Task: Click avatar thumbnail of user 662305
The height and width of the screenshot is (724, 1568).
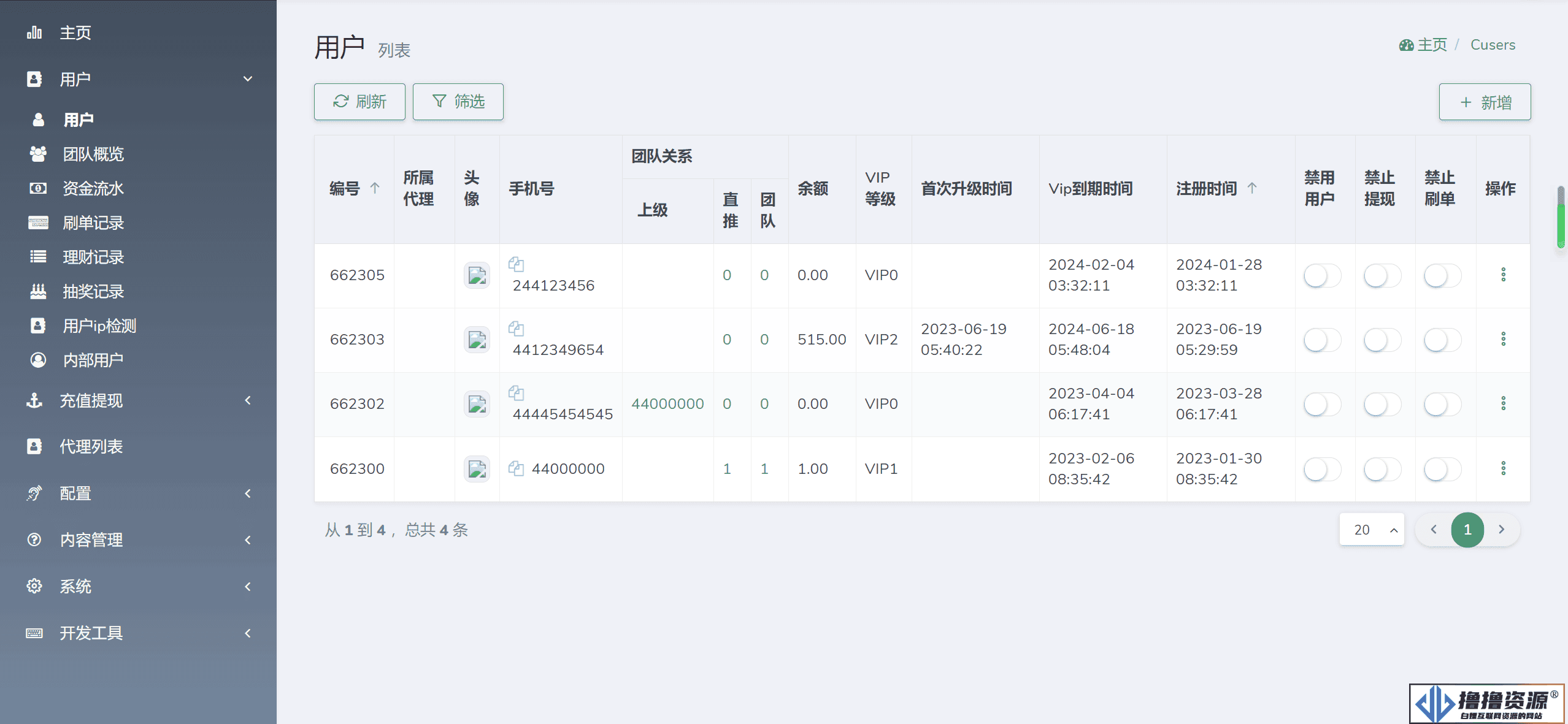Action: click(477, 275)
